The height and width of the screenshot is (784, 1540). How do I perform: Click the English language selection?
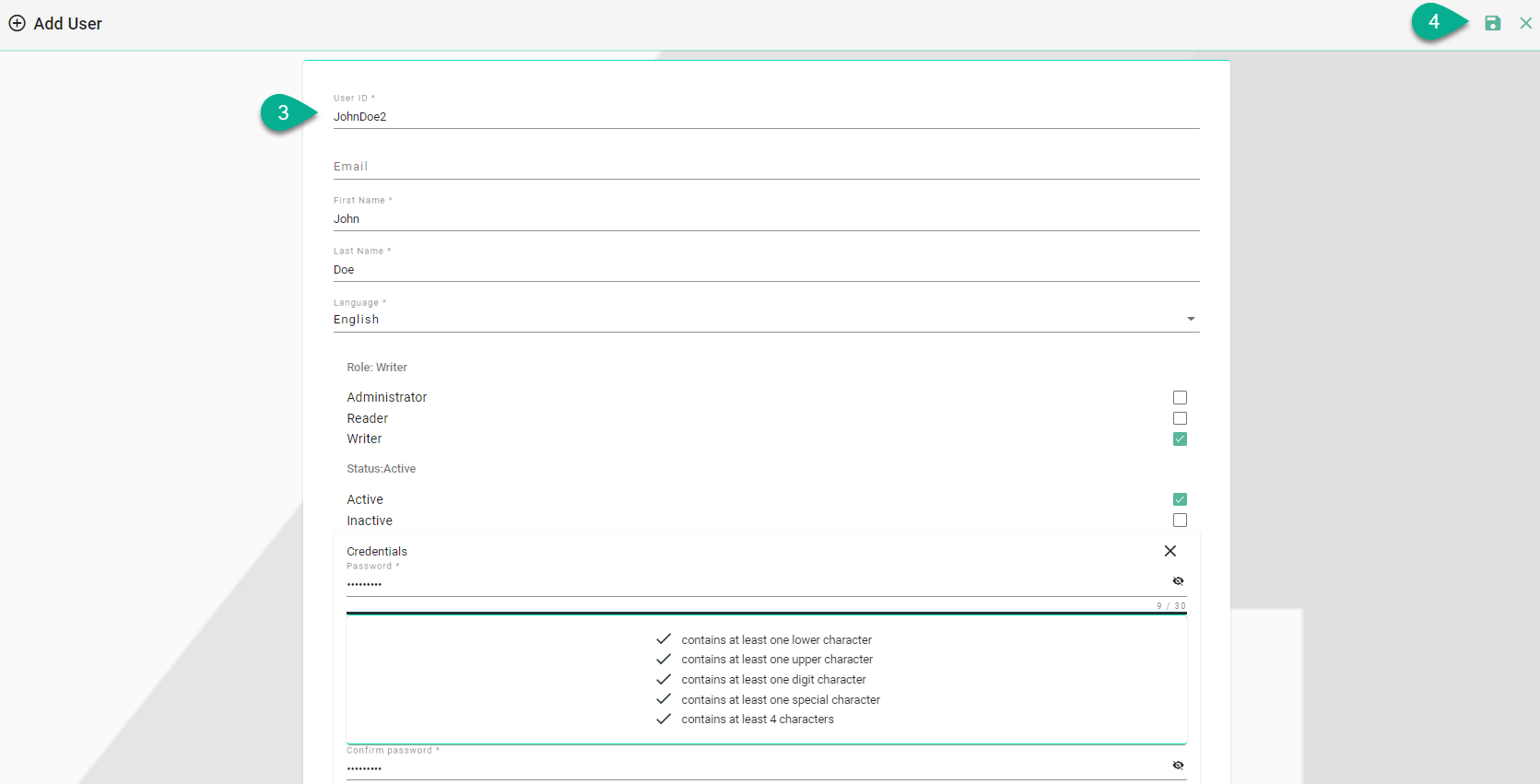click(x=357, y=320)
